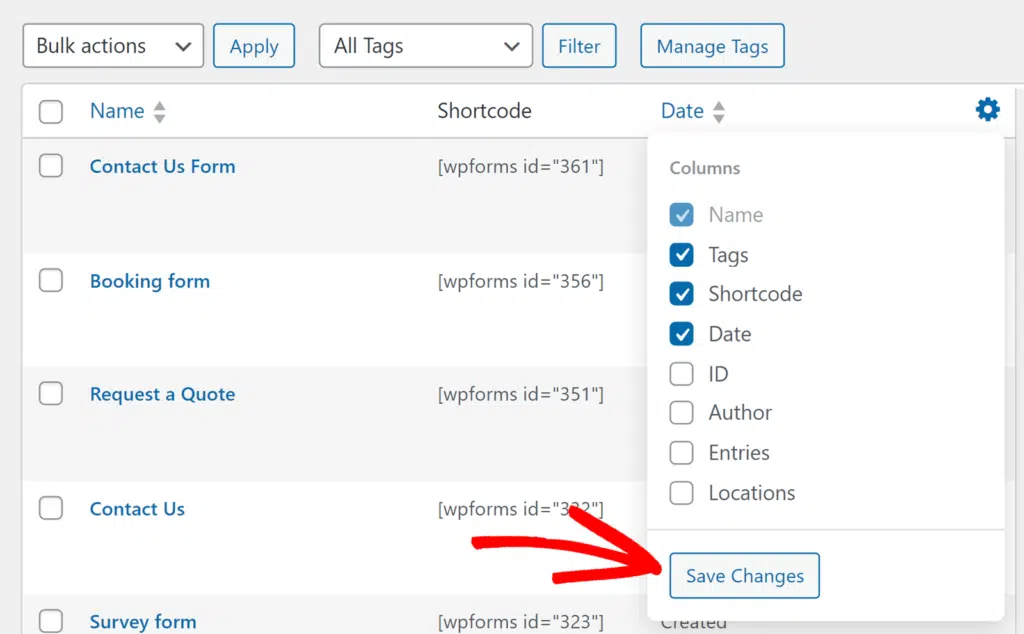Viewport: 1024px width, 634px height.
Task: Click the Shortcode column header text
Action: 485,111
